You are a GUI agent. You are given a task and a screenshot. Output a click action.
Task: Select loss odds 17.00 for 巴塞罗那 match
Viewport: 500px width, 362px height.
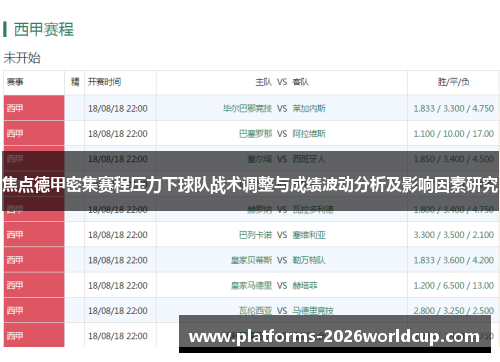[x=483, y=134]
